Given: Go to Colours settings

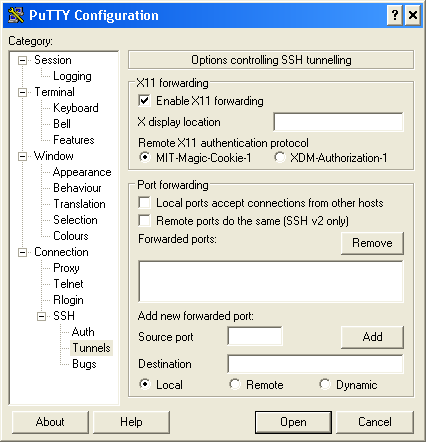Looking at the screenshot, I should (71, 236).
